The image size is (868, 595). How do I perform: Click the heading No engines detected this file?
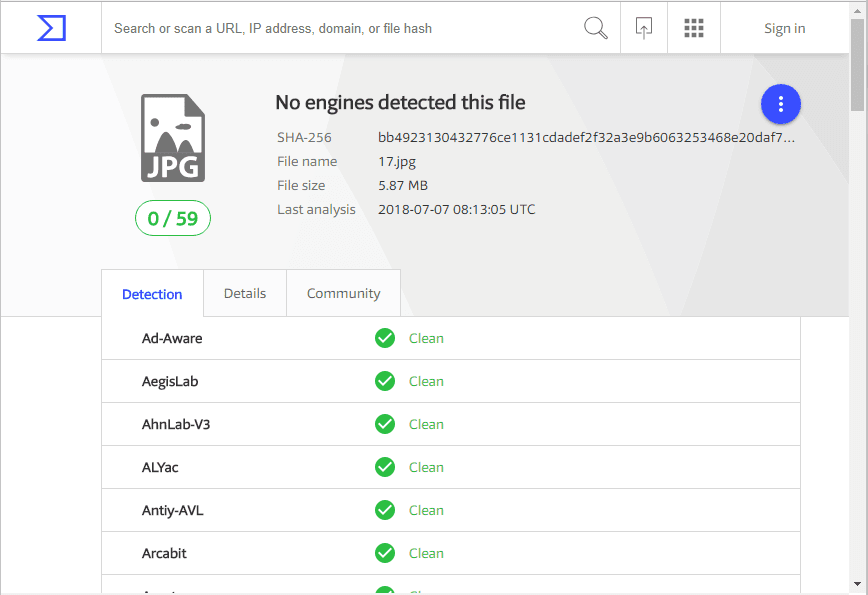tap(400, 102)
